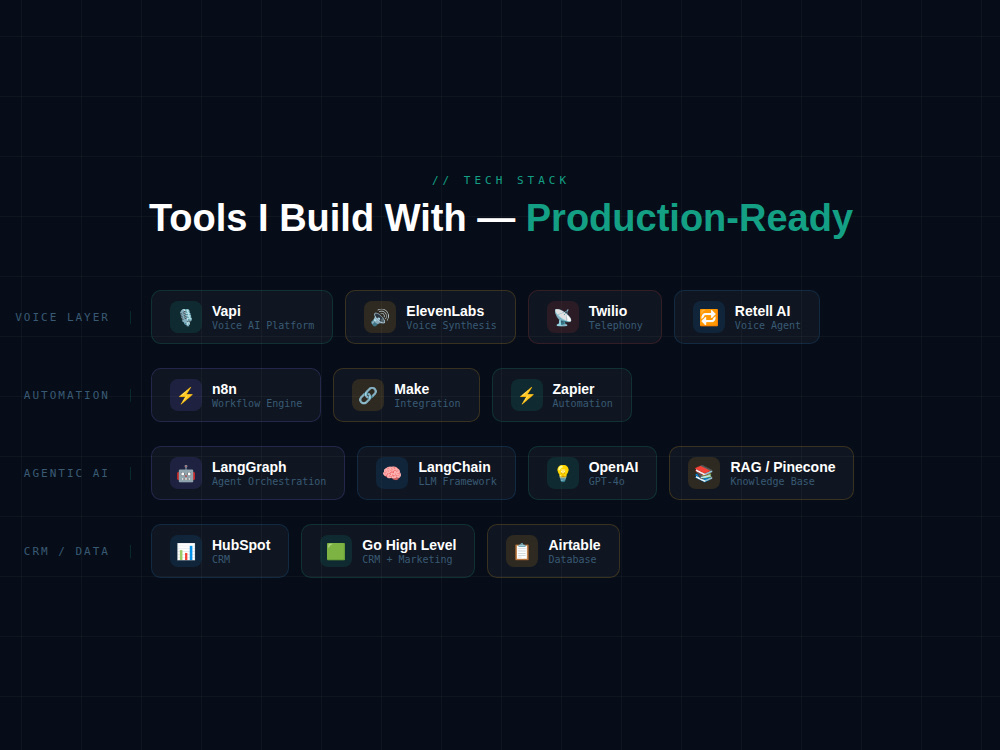Select the Zapier card title
This screenshot has width=1000, height=750.
pos(573,389)
